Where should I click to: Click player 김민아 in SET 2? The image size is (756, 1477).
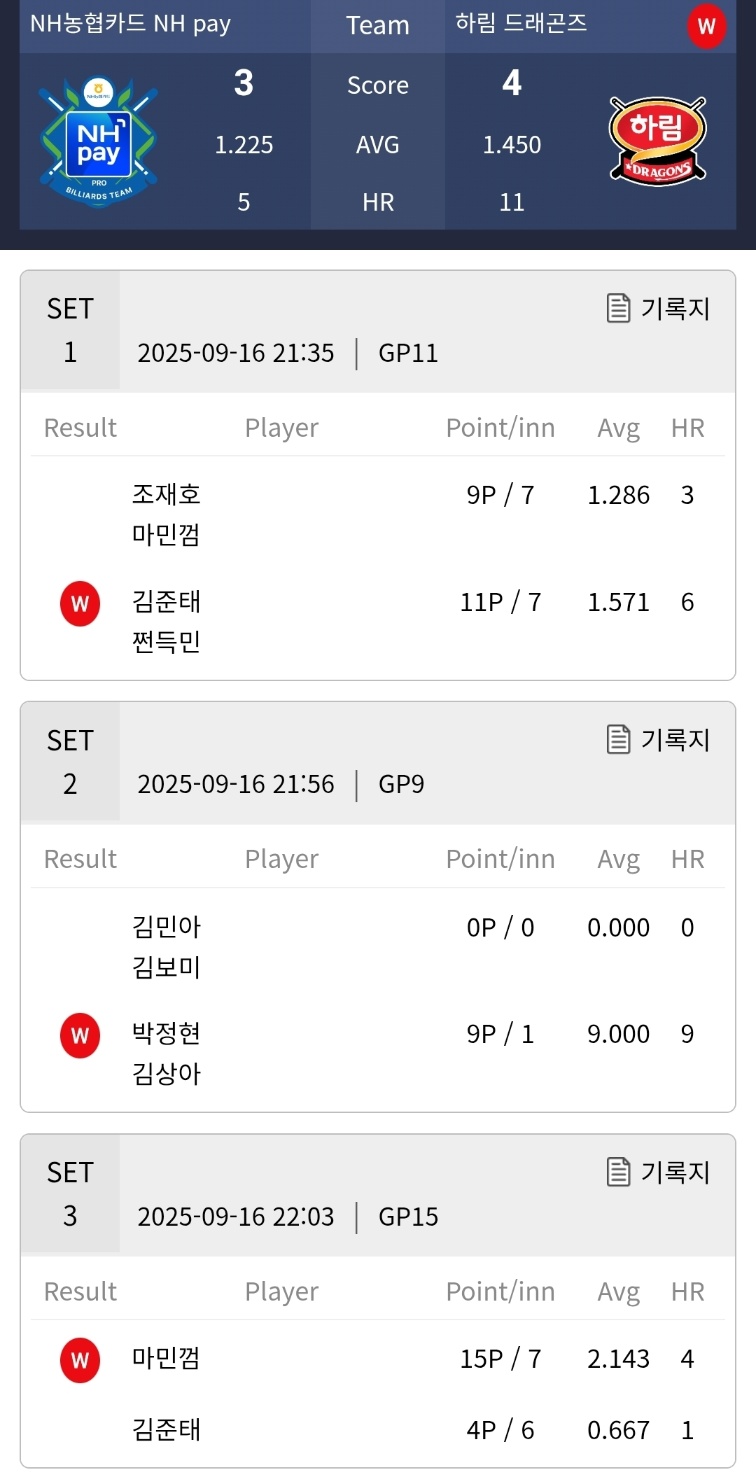coord(166,927)
